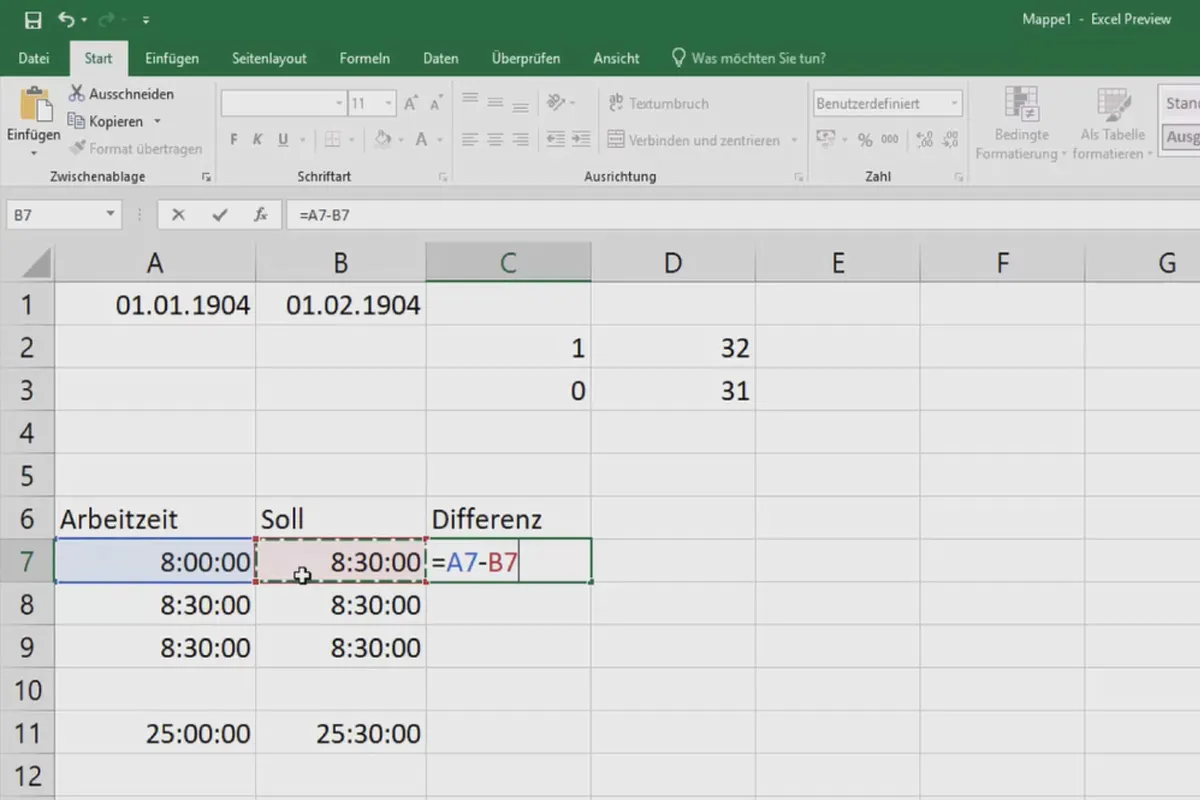Click the increase font size icon
1200x800 pixels.
click(x=411, y=103)
